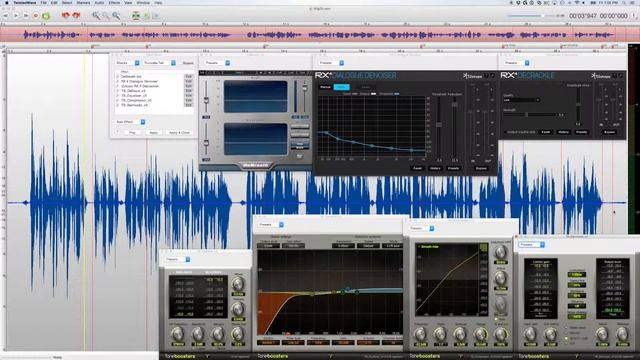Open the Effects menu

[114, 2]
